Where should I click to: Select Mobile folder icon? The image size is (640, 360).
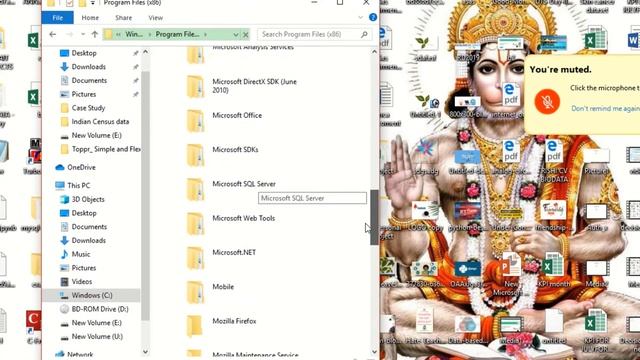[195, 292]
